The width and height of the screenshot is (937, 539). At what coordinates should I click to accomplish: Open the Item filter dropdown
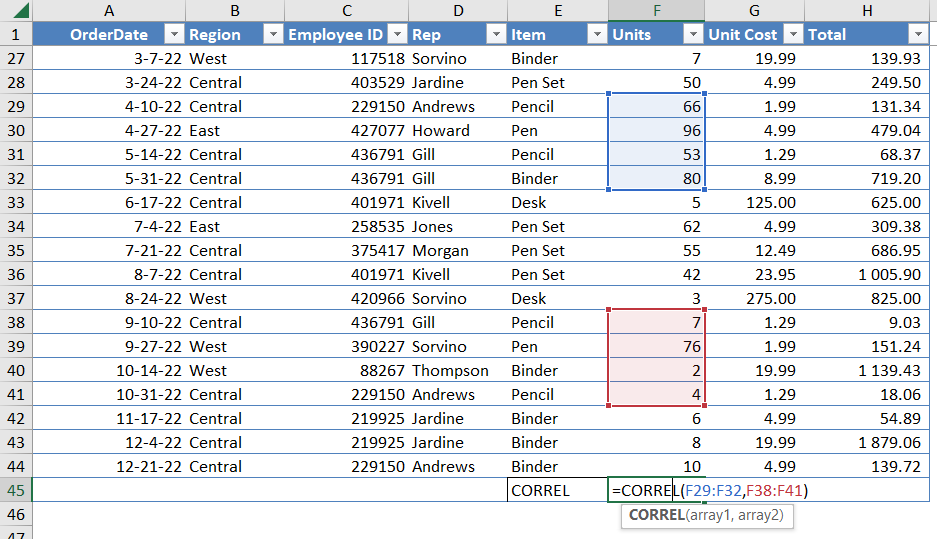tap(597, 35)
